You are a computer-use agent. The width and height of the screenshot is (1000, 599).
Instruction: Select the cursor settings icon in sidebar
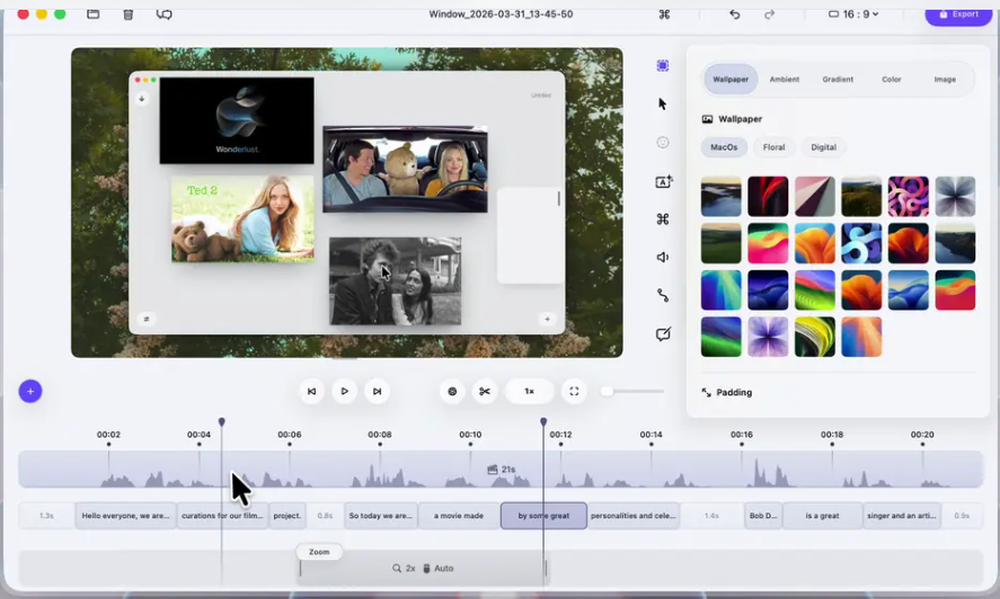tap(663, 104)
